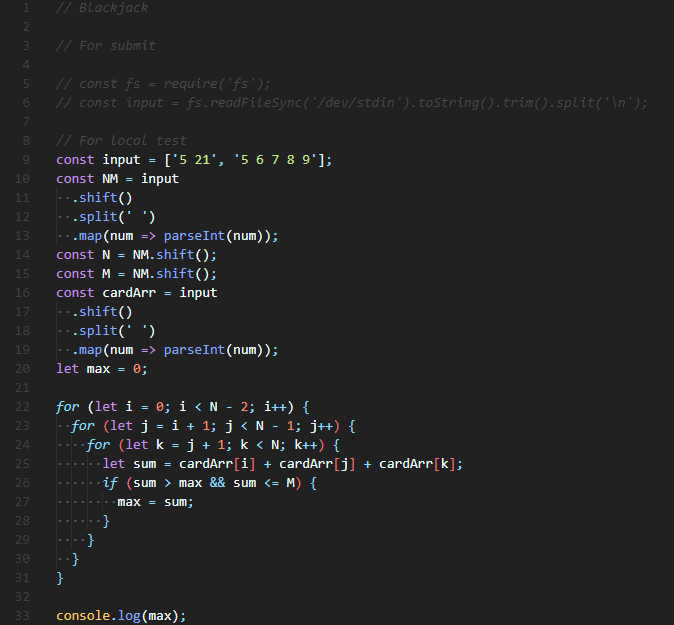This screenshot has height=625, width=674.
Task: Click the closing brace on line 31
Action: click(x=60, y=578)
